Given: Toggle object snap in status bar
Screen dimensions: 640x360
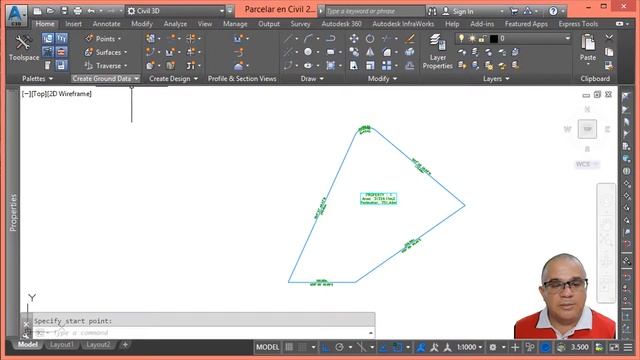Looking at the screenshot, I should point(397,347).
